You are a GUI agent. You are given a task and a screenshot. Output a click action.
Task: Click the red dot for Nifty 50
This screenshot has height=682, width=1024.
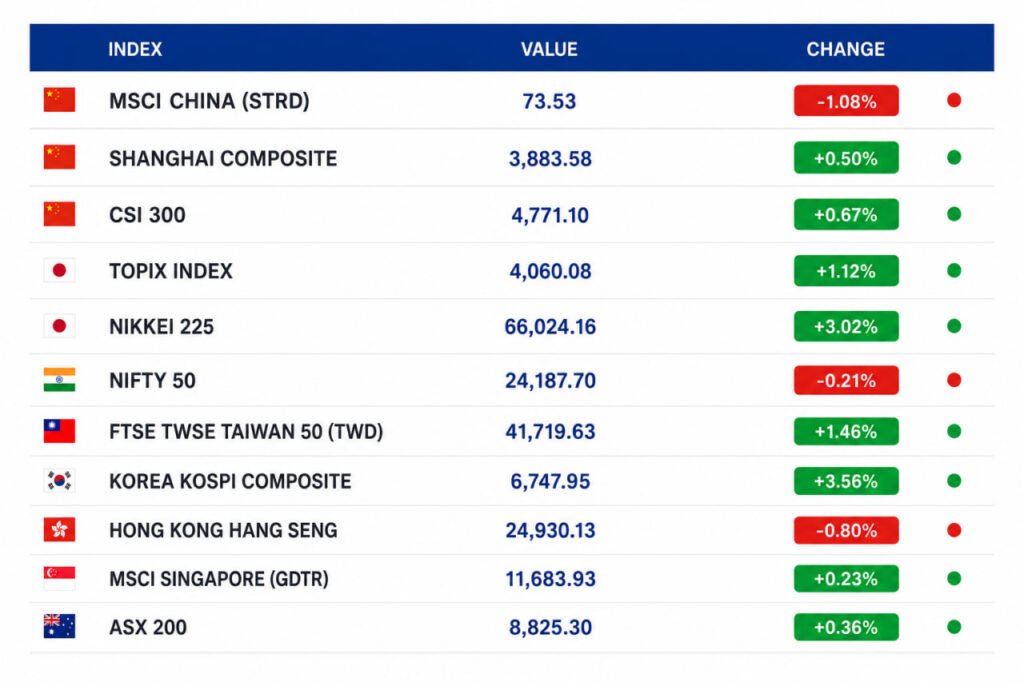click(x=954, y=380)
